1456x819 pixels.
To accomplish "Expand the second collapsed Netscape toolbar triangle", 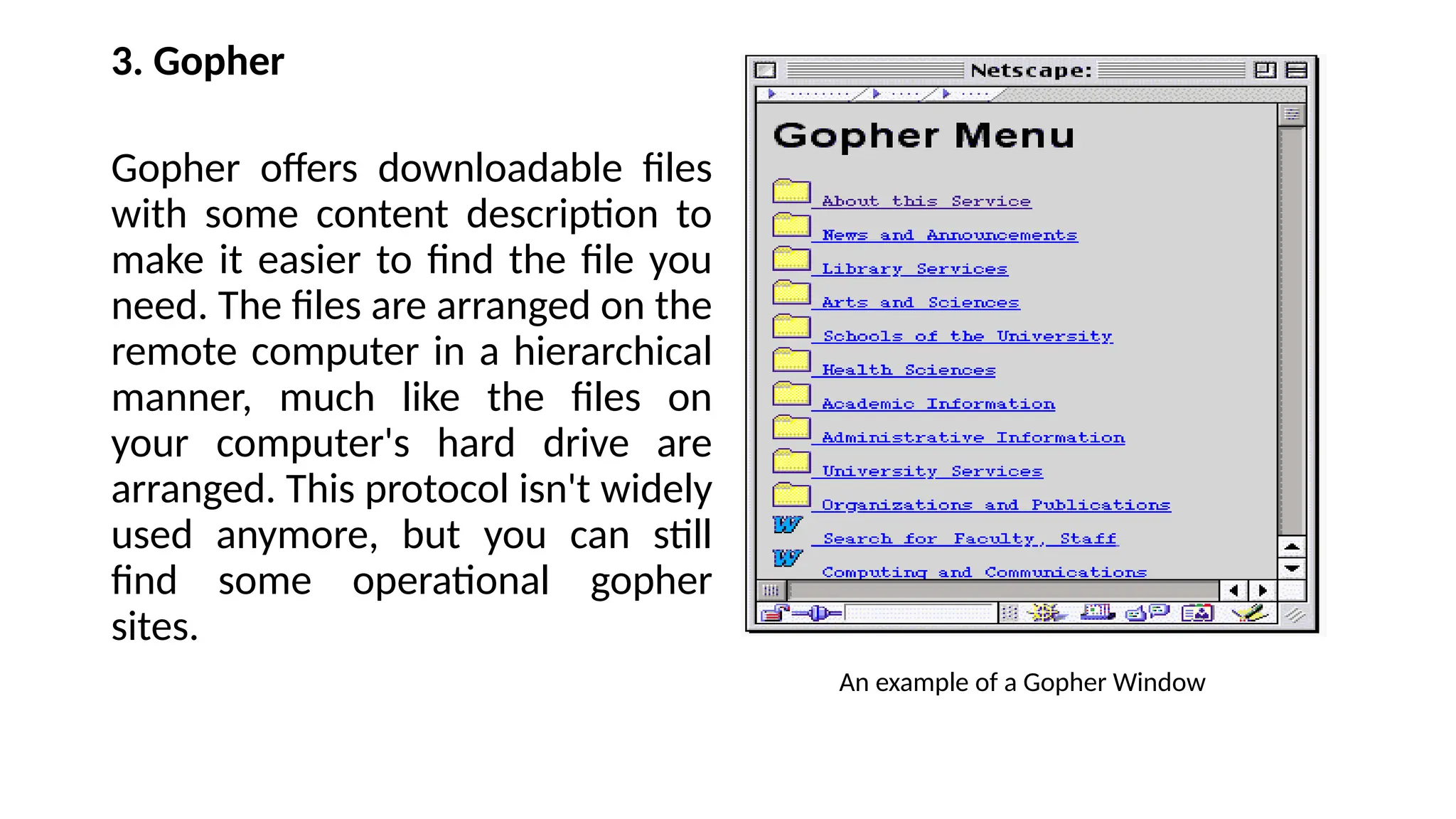I will (x=877, y=94).
